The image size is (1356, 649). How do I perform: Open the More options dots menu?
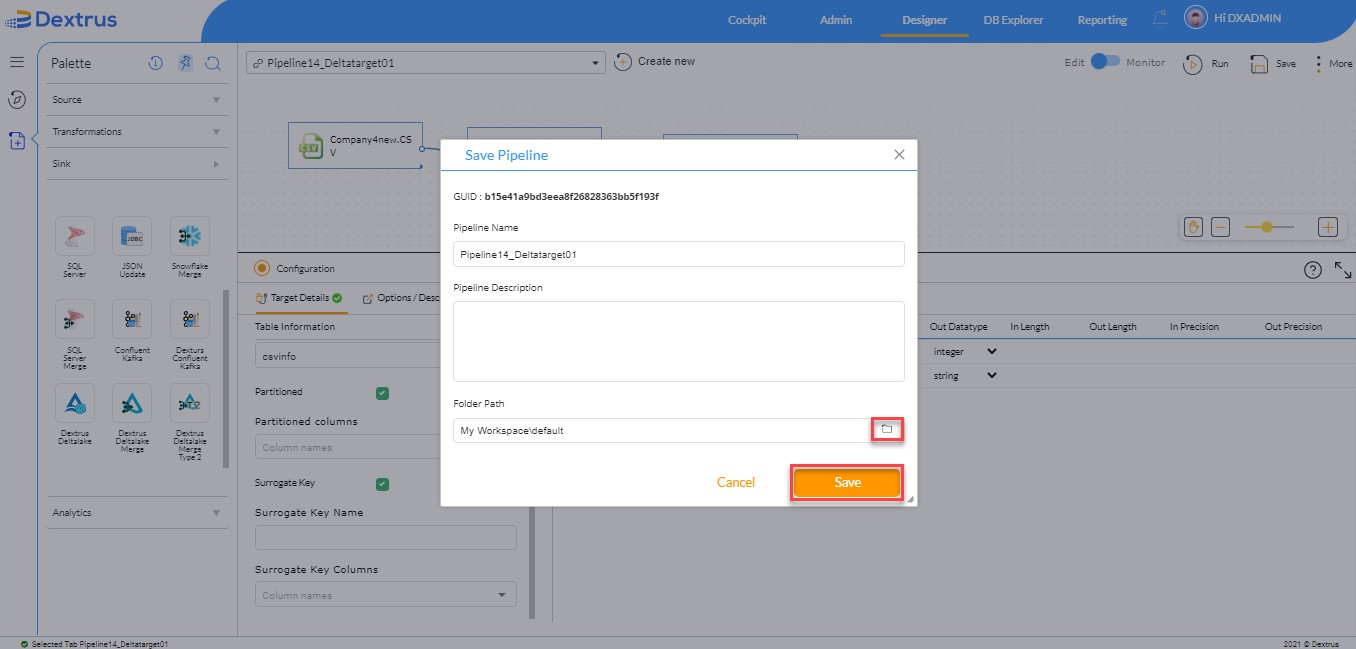(x=1318, y=63)
